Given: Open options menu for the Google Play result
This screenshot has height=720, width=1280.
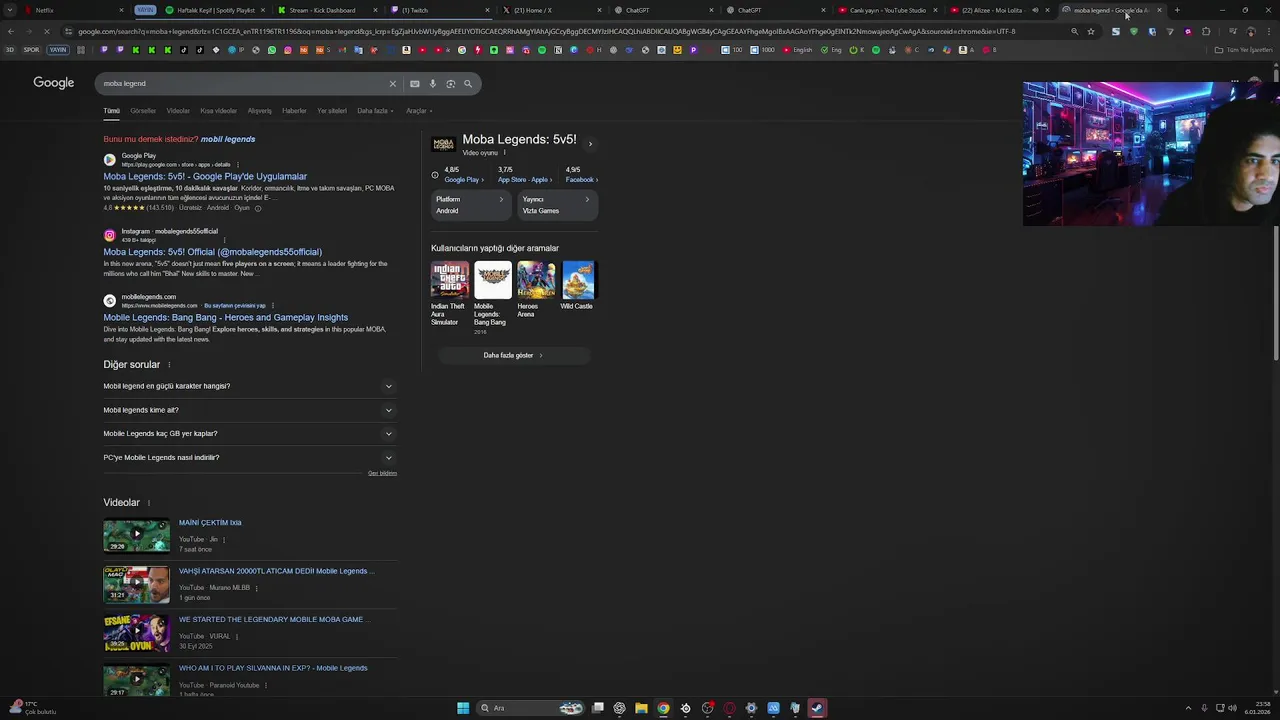Looking at the screenshot, I should click(236, 164).
